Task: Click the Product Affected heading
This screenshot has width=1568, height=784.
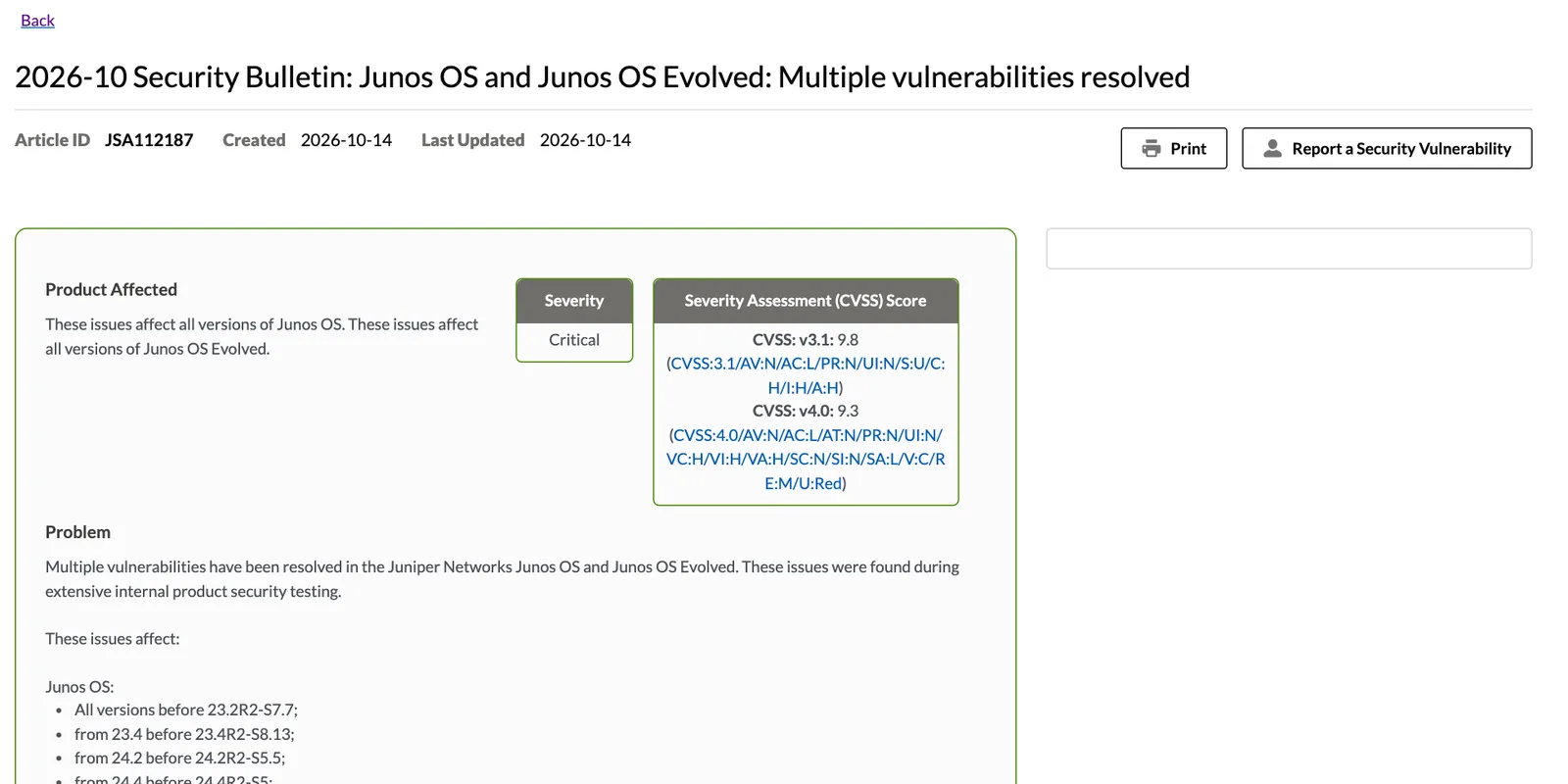Action: [x=111, y=289]
